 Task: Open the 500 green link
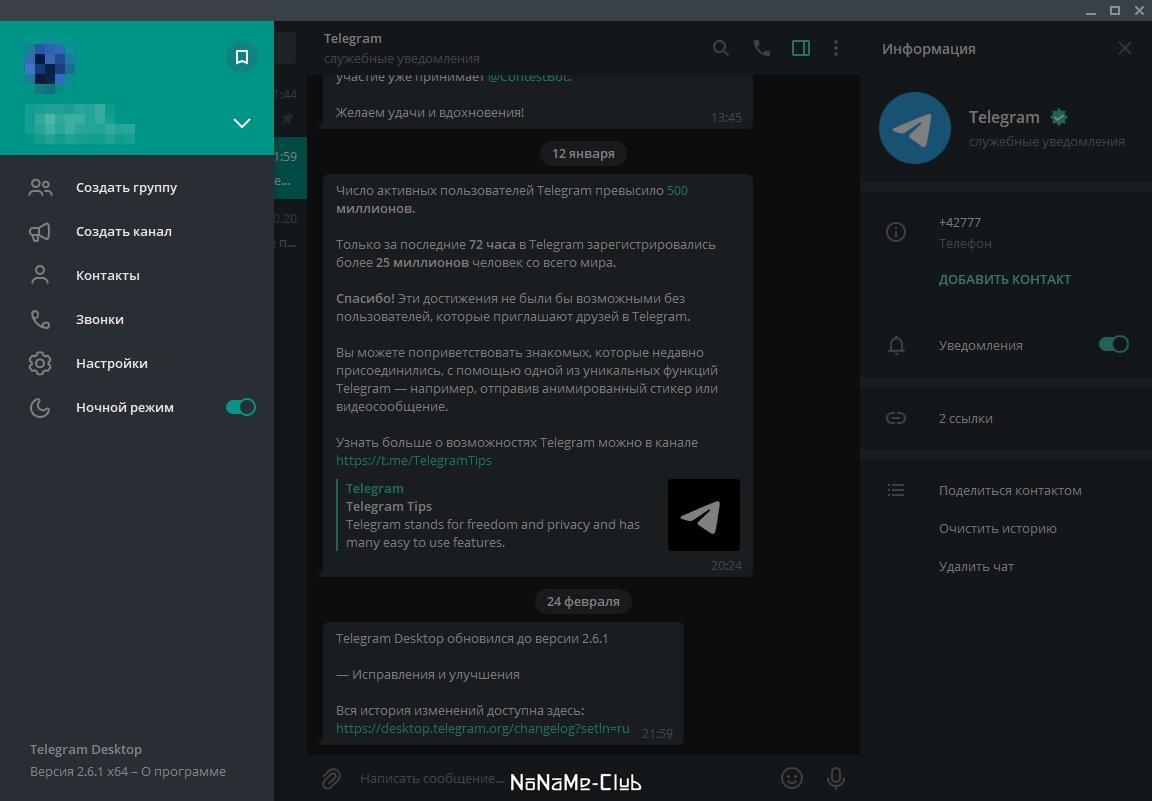[x=677, y=190]
